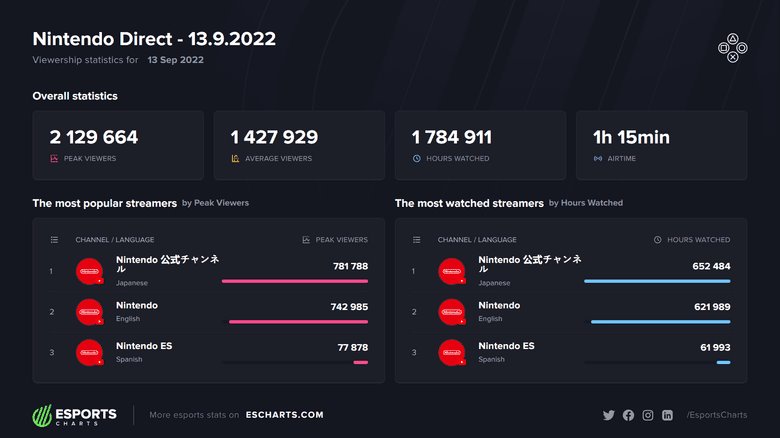Click Japanese channel name in Peak Viewers table
Viewport: 780px width, 438px height.
168,264
